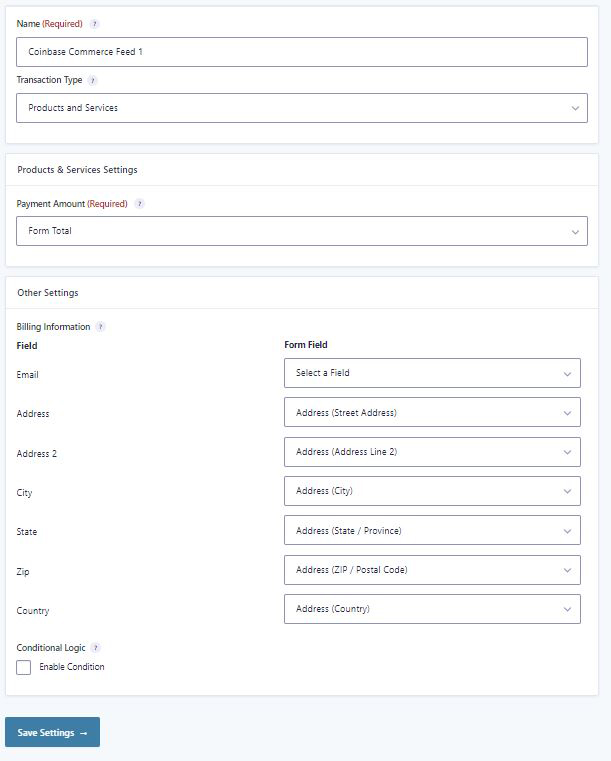Image resolution: width=611 pixels, height=761 pixels.
Task: Expand the Address Line 2 dropdown
Action: [x=432, y=452]
